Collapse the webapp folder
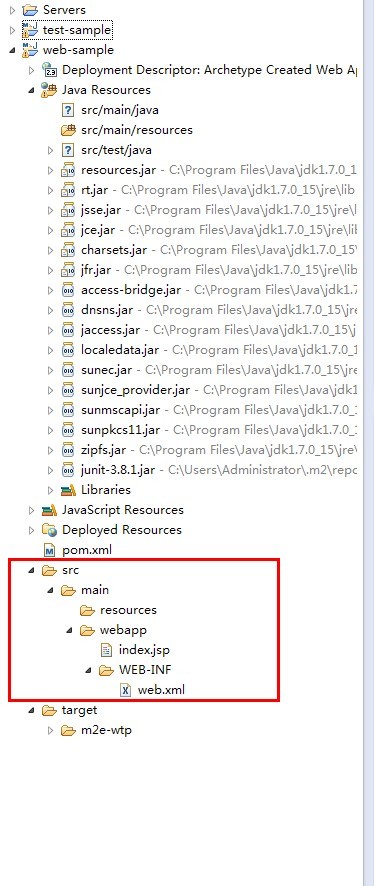This screenshot has width=374, height=886. pyautogui.click(x=69, y=631)
